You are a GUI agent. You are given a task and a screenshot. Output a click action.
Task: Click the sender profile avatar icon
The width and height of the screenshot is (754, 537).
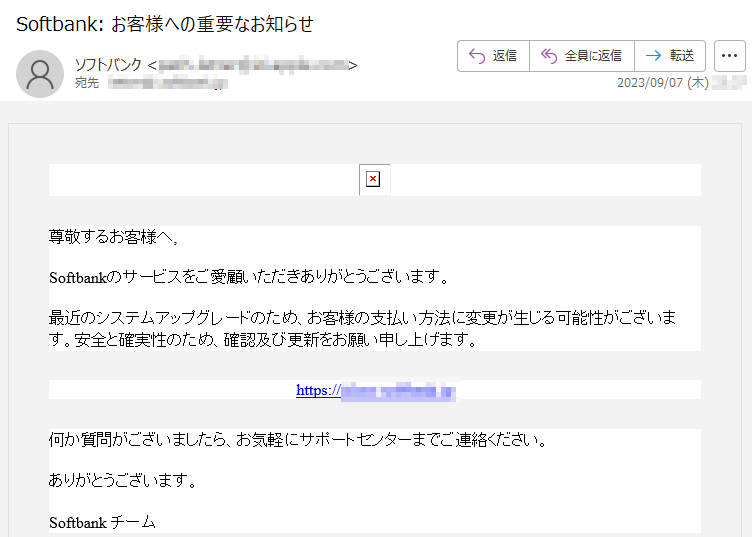(40, 74)
